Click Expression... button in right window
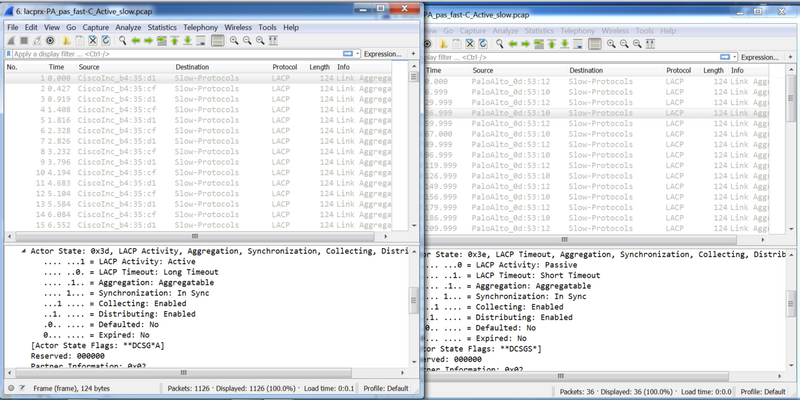This screenshot has height=400, width=800. pyautogui.click(x=759, y=57)
